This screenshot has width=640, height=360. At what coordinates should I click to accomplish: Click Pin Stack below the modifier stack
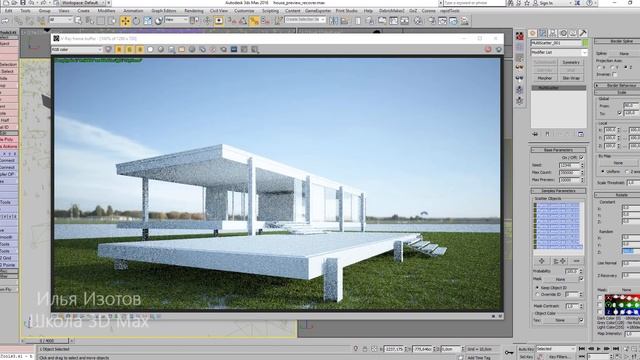click(535, 134)
